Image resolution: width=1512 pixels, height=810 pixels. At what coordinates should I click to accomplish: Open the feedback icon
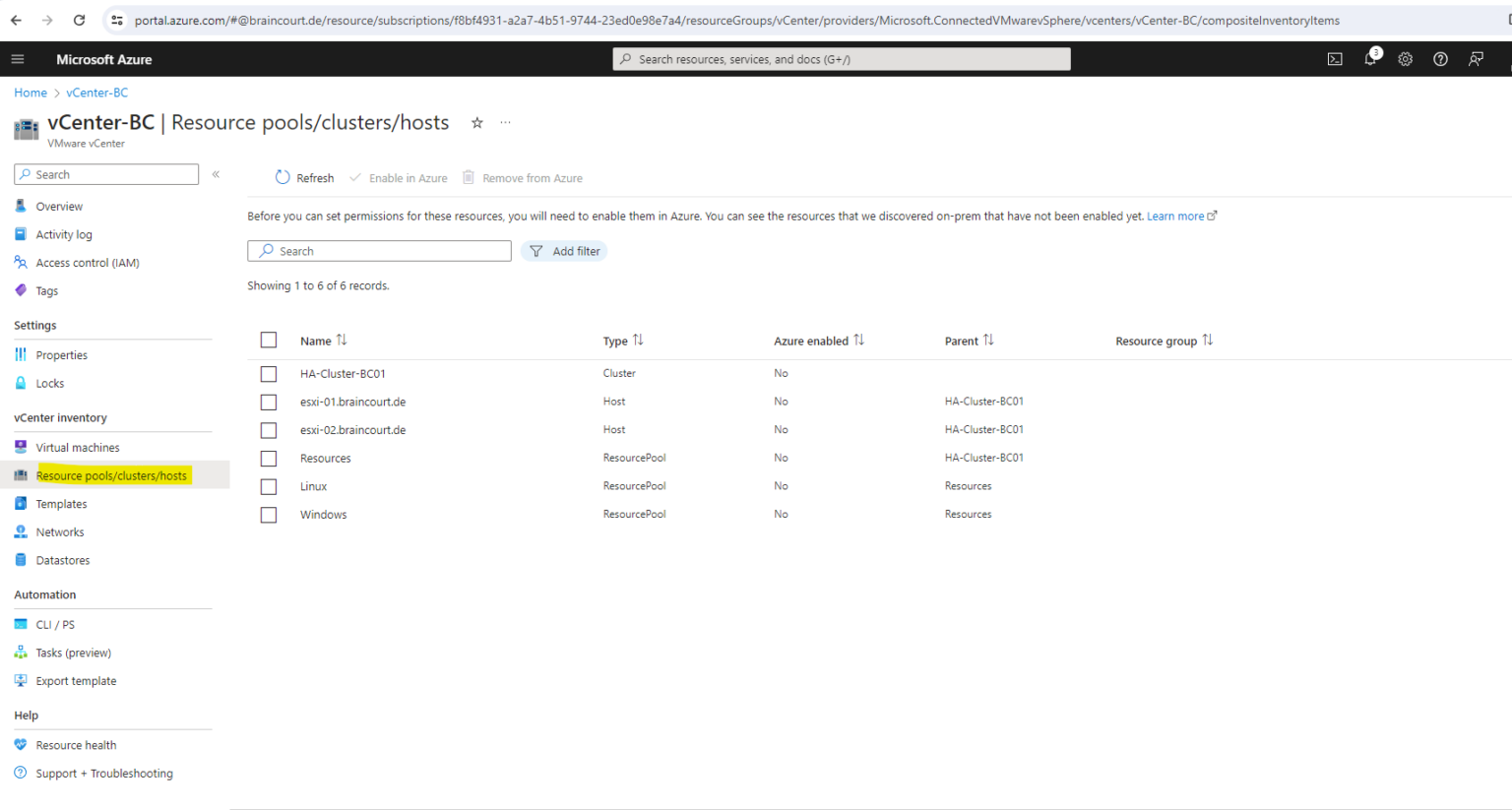(1476, 59)
